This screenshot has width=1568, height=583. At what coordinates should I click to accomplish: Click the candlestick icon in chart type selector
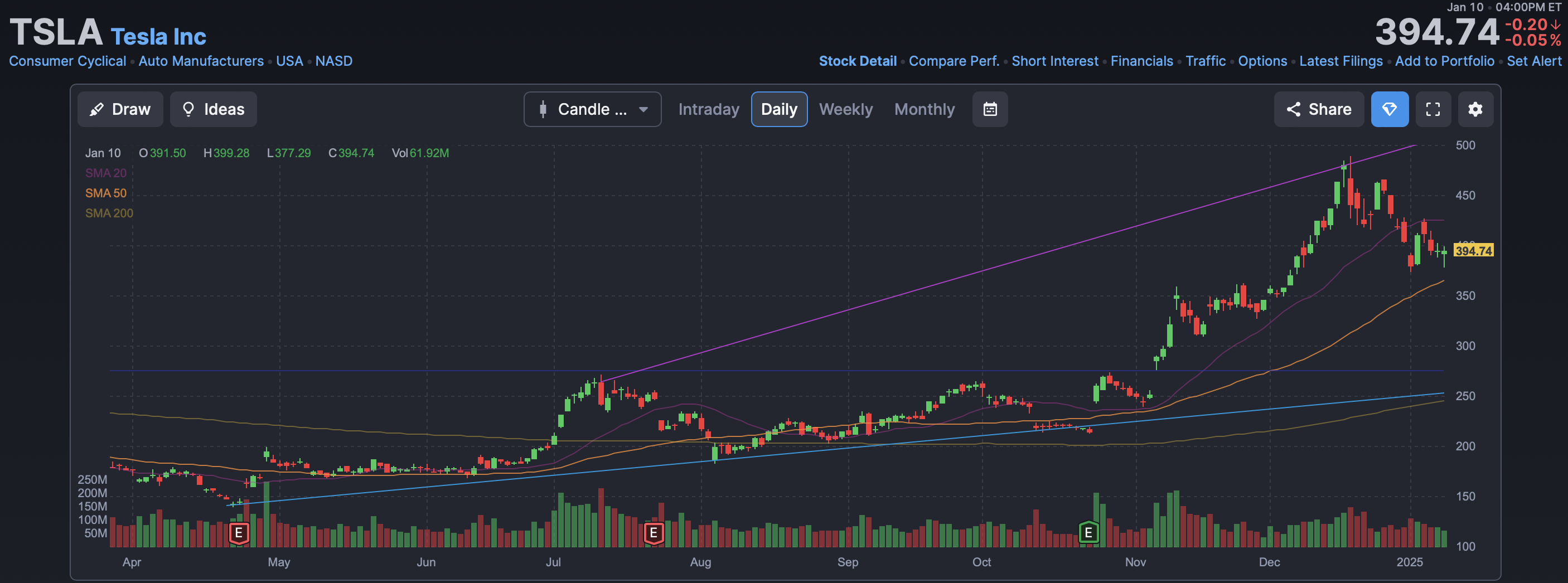tap(543, 110)
